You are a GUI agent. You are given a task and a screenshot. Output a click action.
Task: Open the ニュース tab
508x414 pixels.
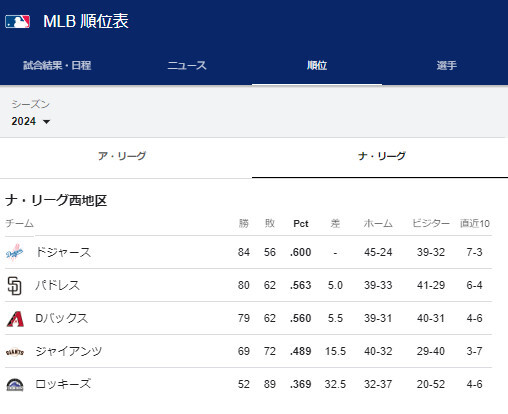pyautogui.click(x=187, y=65)
